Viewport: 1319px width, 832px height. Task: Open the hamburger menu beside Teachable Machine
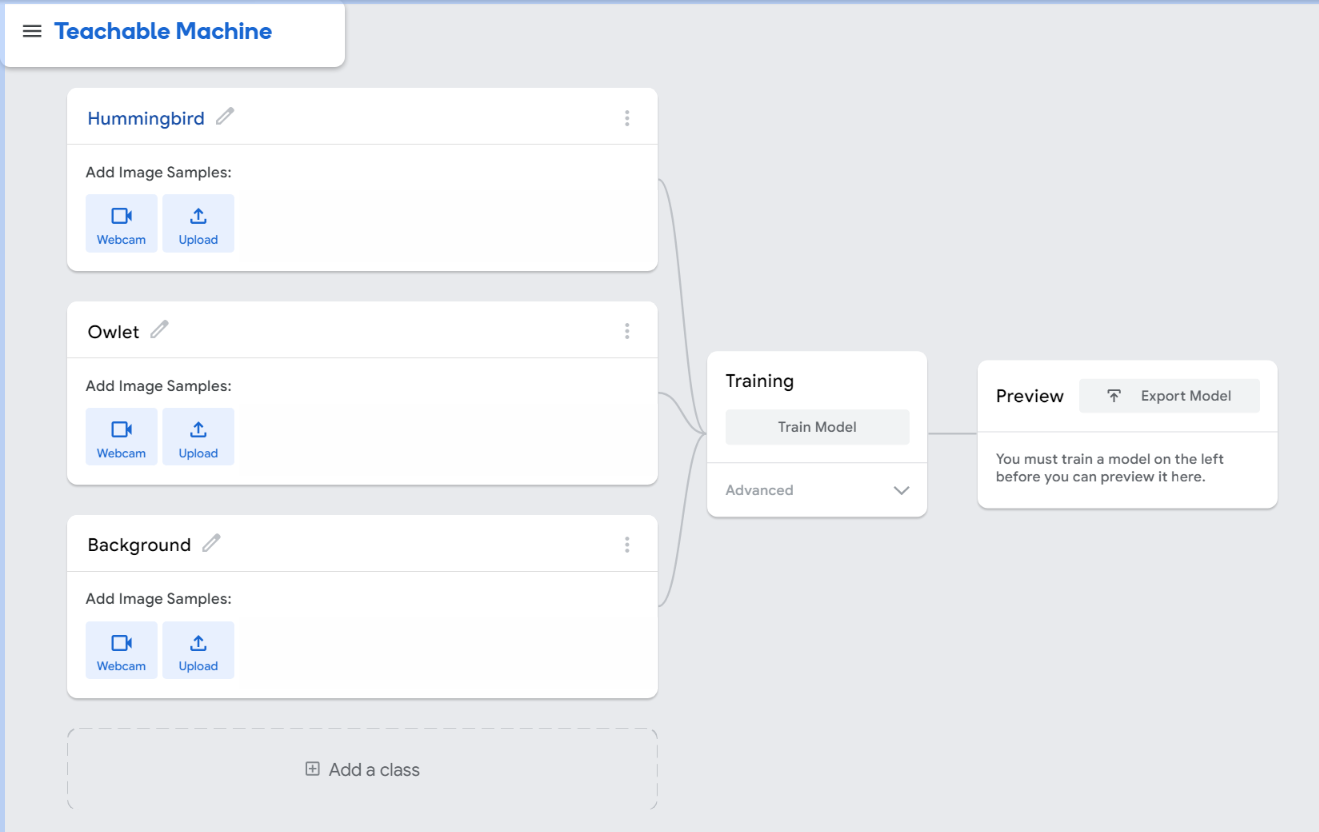(x=32, y=31)
